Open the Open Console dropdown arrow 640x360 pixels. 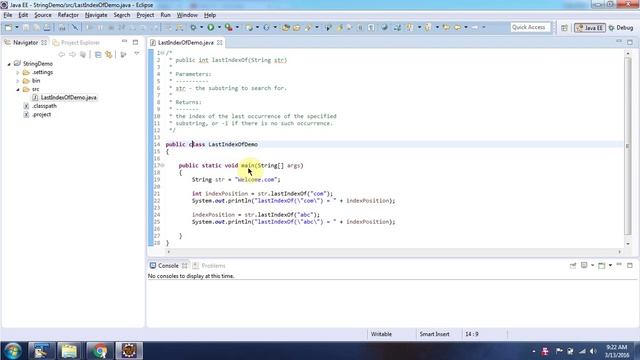click(610, 265)
